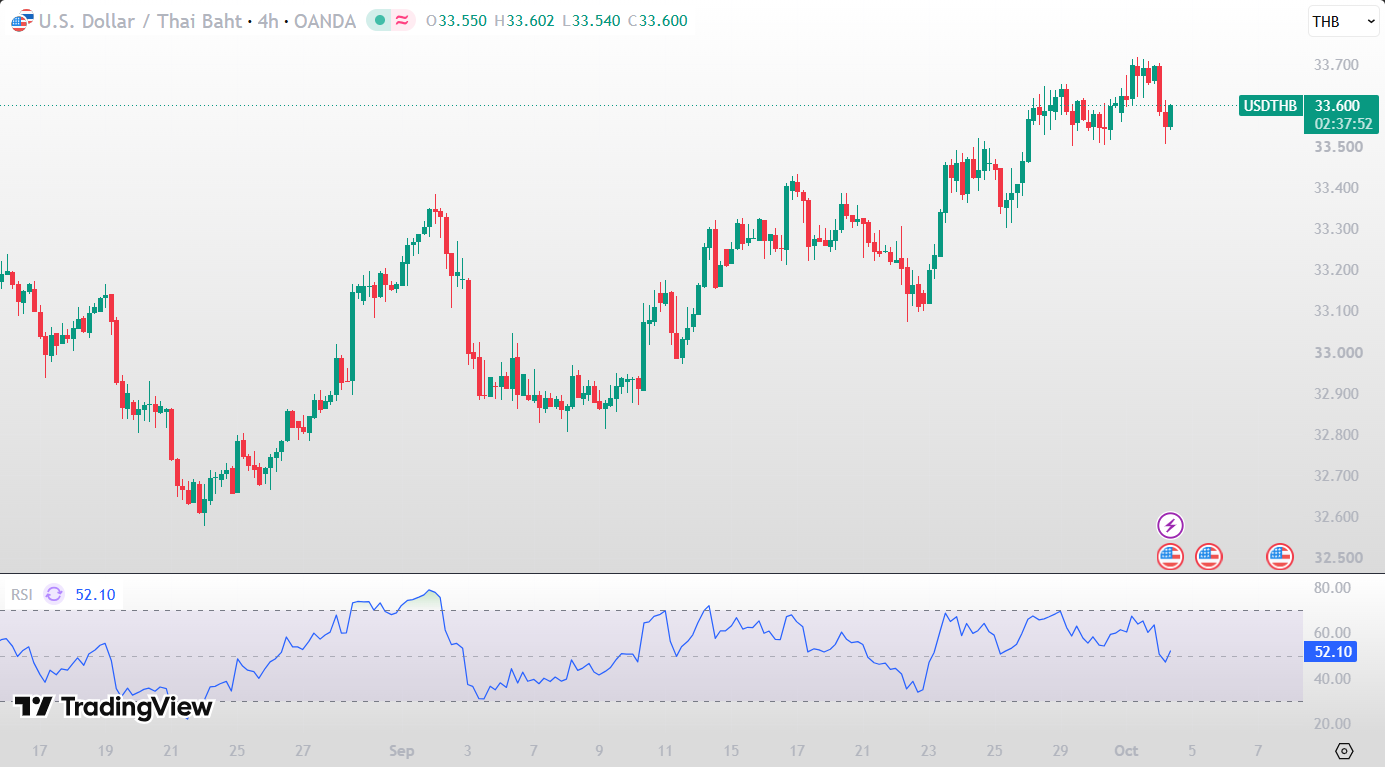Screen dimensions: 1385x767
Task: Click the 29 date label on the time axis
Action: pyautogui.click(x=1060, y=750)
